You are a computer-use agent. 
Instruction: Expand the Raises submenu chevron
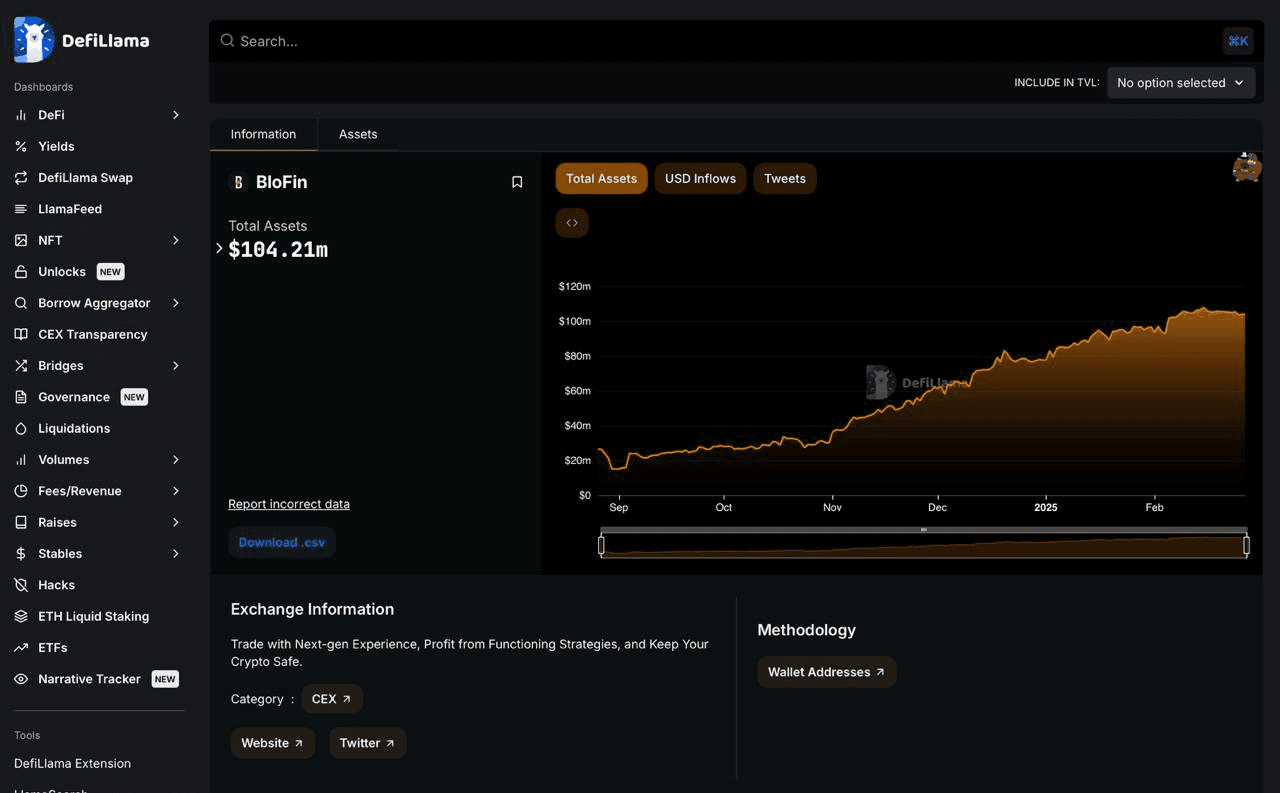coord(176,522)
